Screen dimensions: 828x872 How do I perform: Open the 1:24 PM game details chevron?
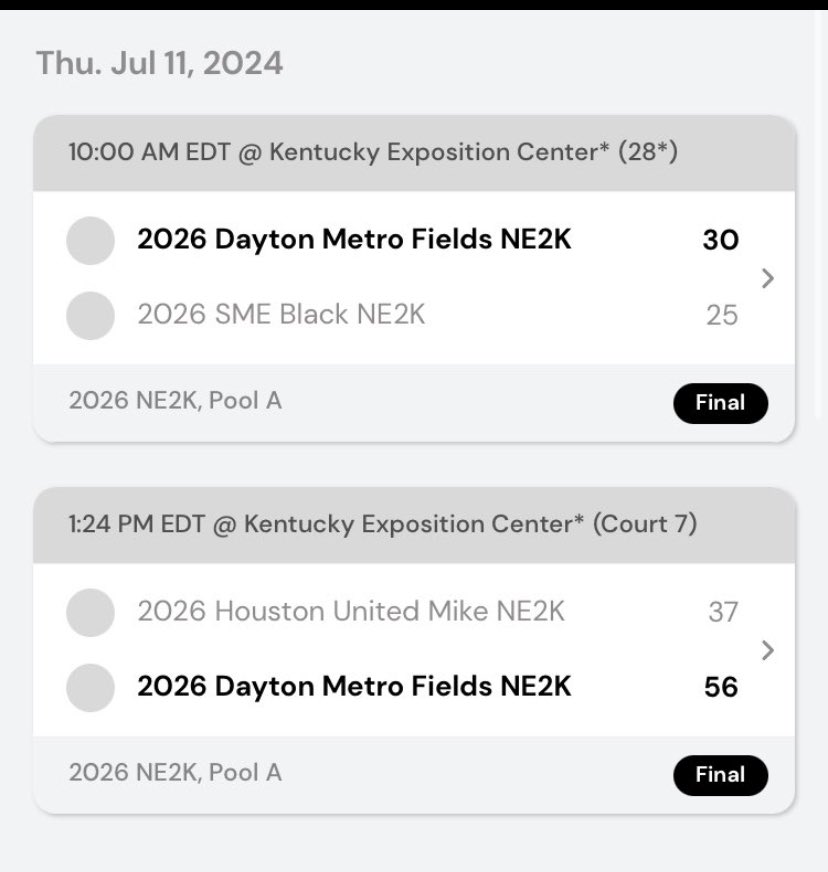coord(767,650)
